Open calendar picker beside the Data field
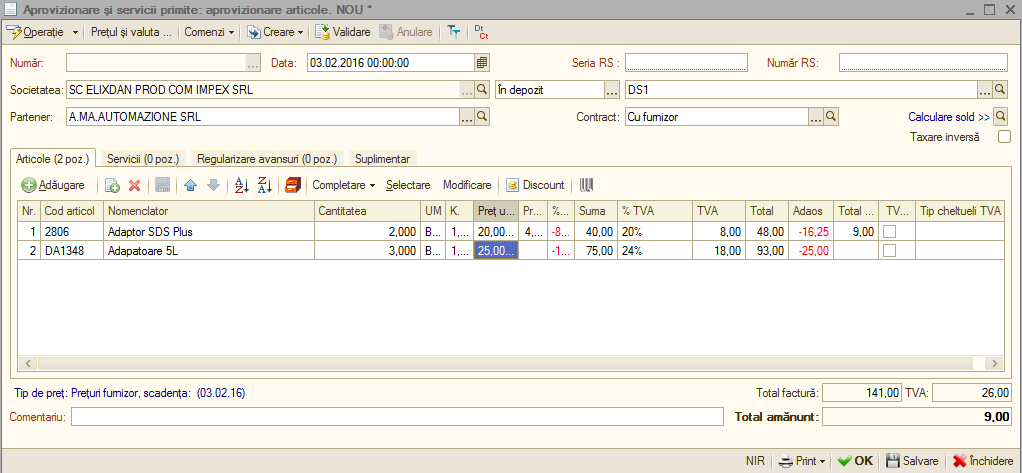 tap(482, 63)
